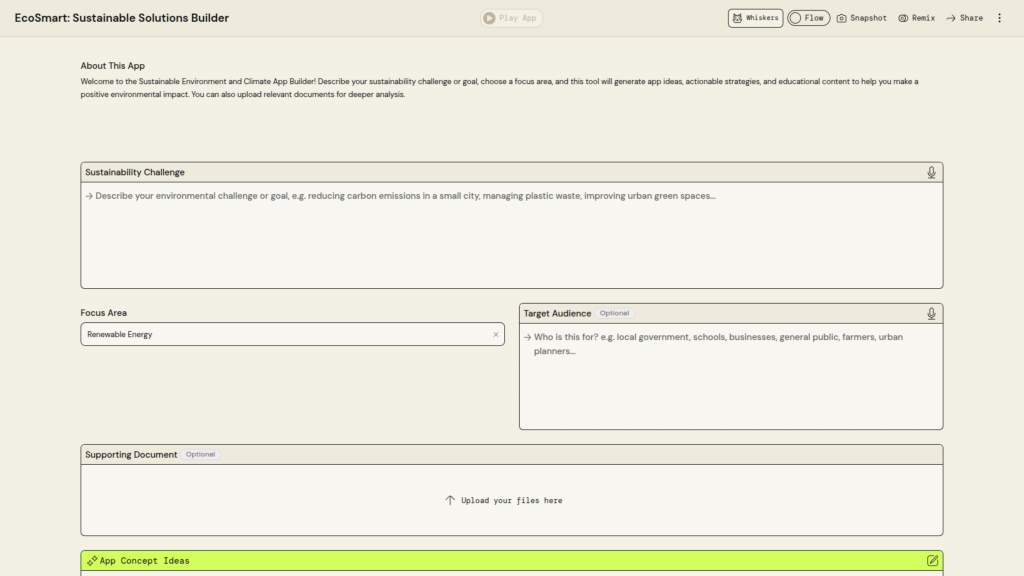Click "Upload your files here" text
Image resolution: width=1024 pixels, height=576 pixels.
[x=511, y=500]
